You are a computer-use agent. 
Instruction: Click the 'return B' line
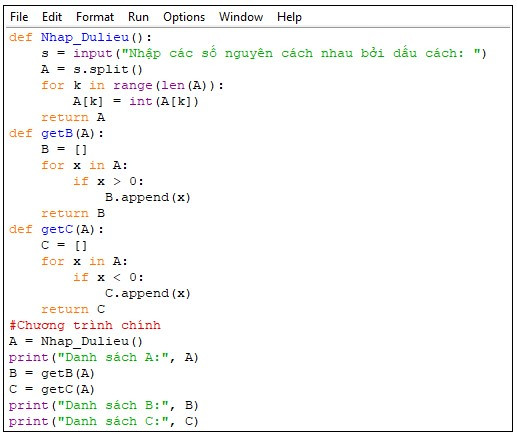point(73,213)
